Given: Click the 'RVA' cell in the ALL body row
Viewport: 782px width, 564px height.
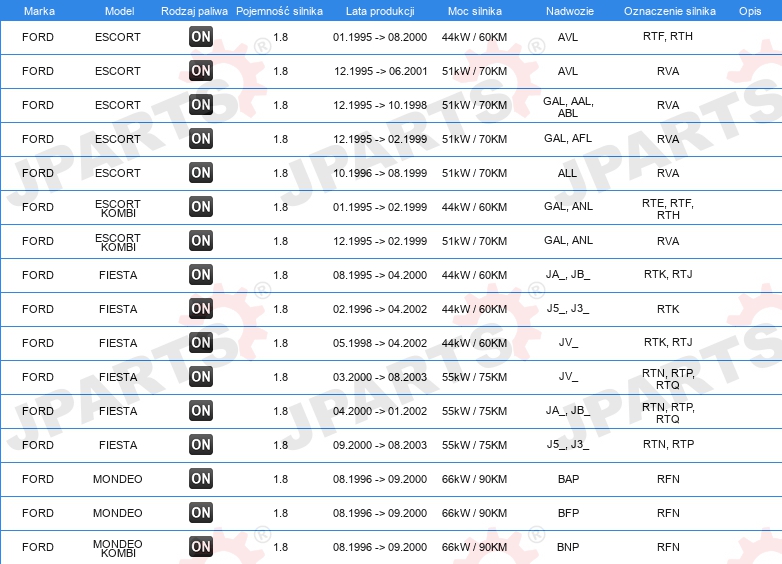Looking at the screenshot, I should point(668,173).
